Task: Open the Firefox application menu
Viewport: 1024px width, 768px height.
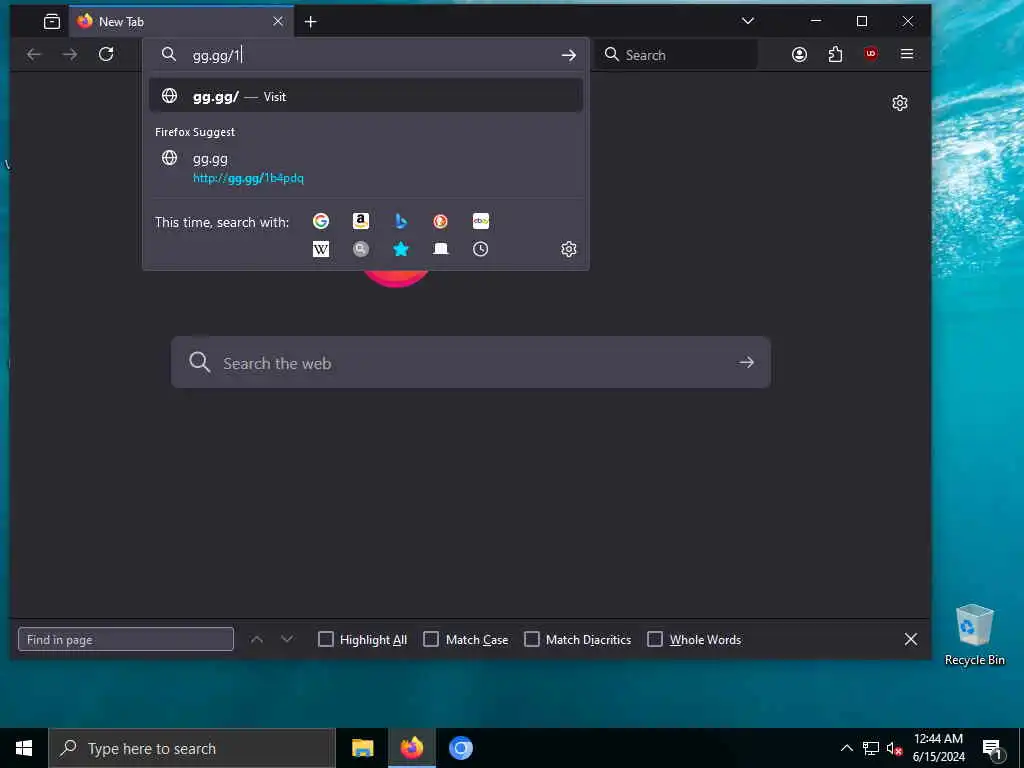Action: coord(906,54)
